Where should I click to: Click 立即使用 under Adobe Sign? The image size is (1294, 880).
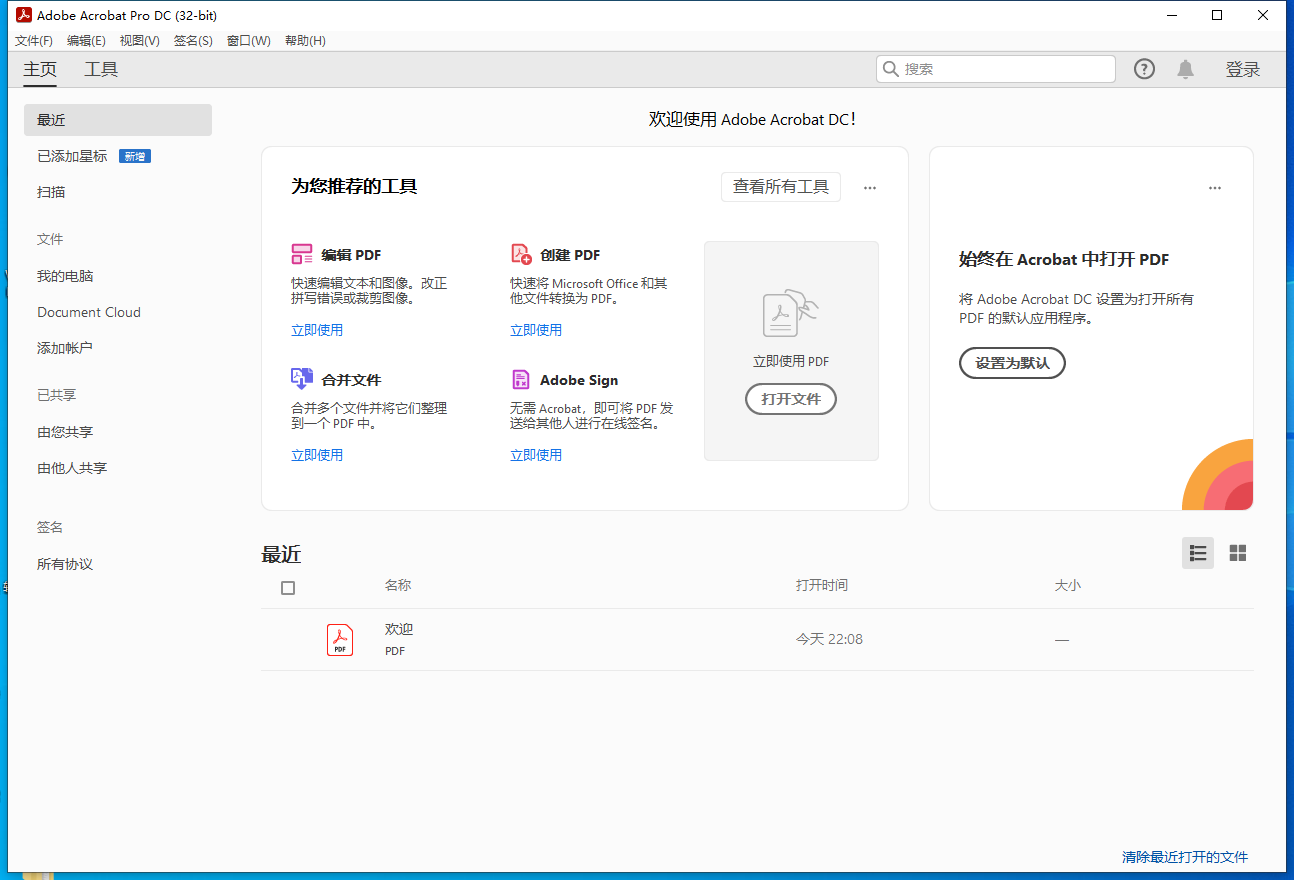(x=536, y=455)
